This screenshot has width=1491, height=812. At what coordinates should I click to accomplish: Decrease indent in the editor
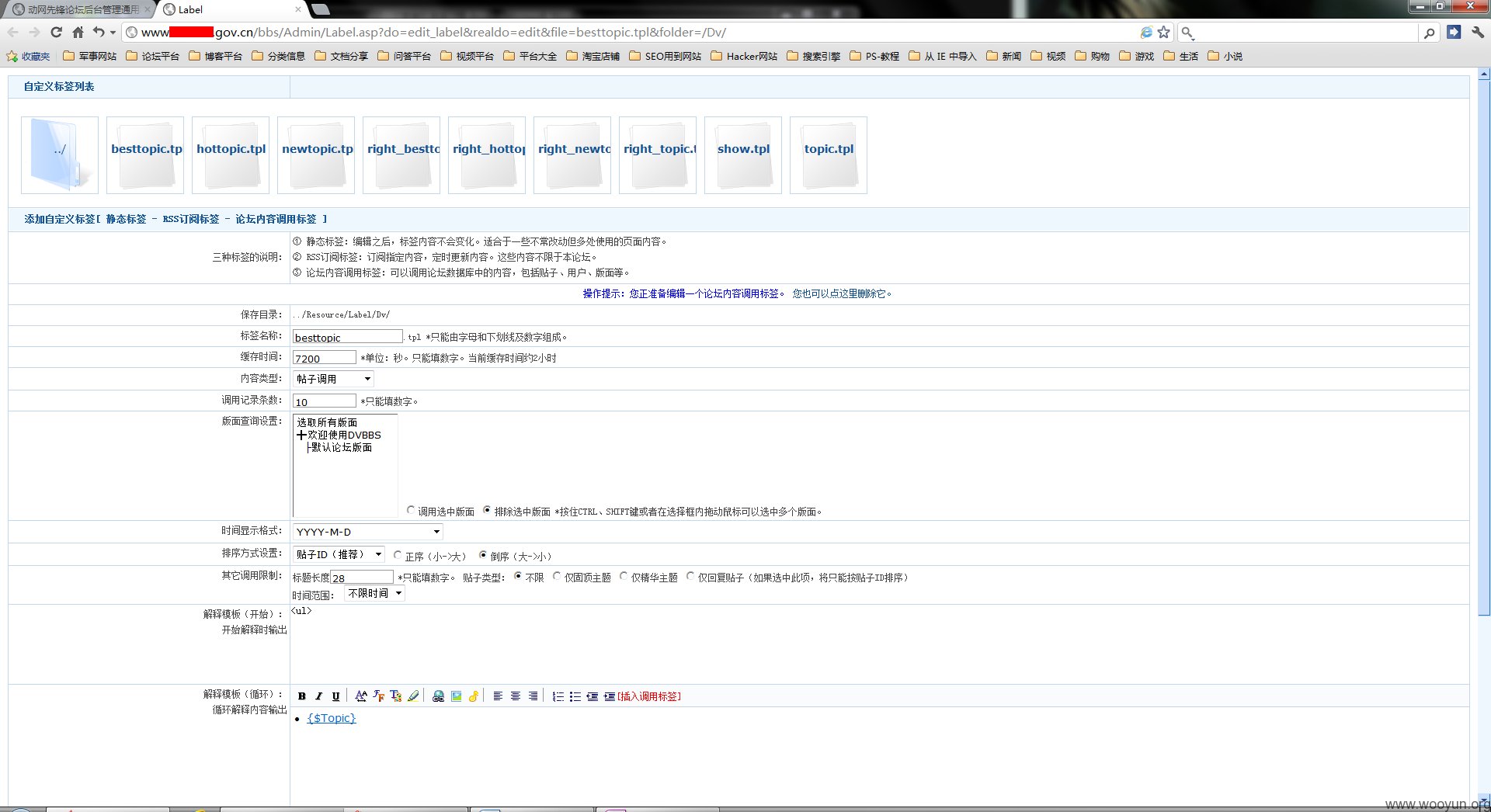[592, 696]
